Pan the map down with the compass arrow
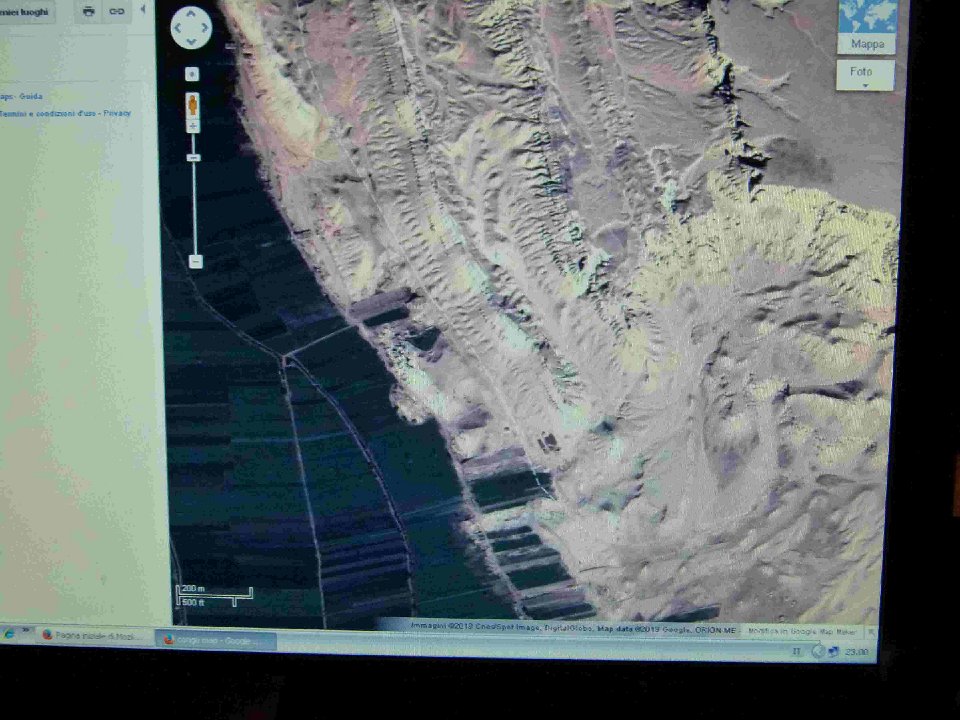Image resolution: width=960 pixels, height=720 pixels. click(x=191, y=42)
